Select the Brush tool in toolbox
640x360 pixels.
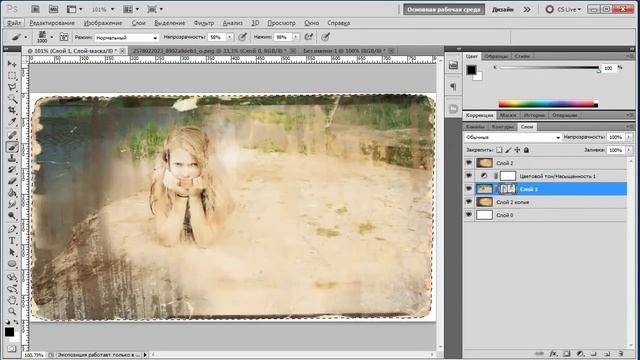[12, 147]
